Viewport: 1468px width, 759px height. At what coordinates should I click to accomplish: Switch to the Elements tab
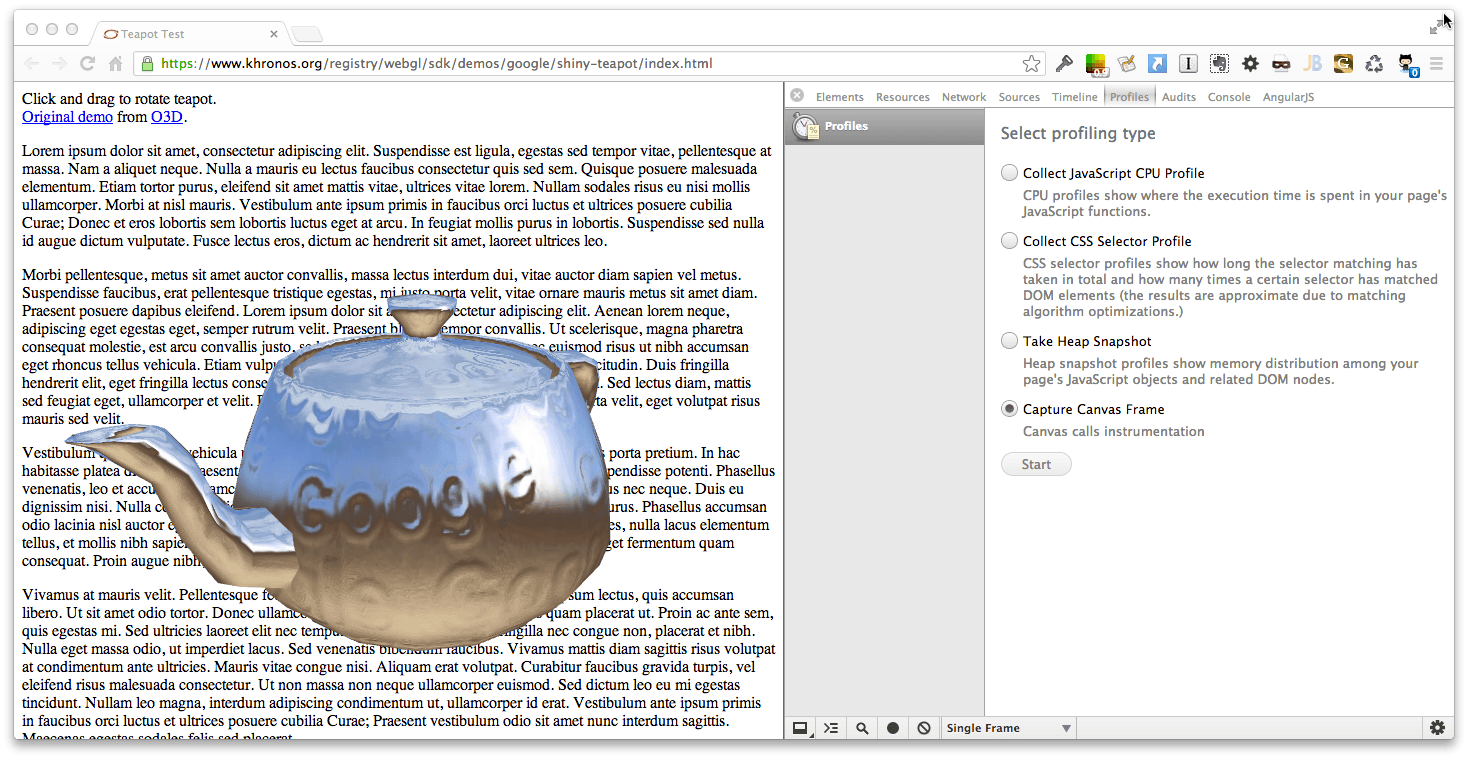coord(840,97)
